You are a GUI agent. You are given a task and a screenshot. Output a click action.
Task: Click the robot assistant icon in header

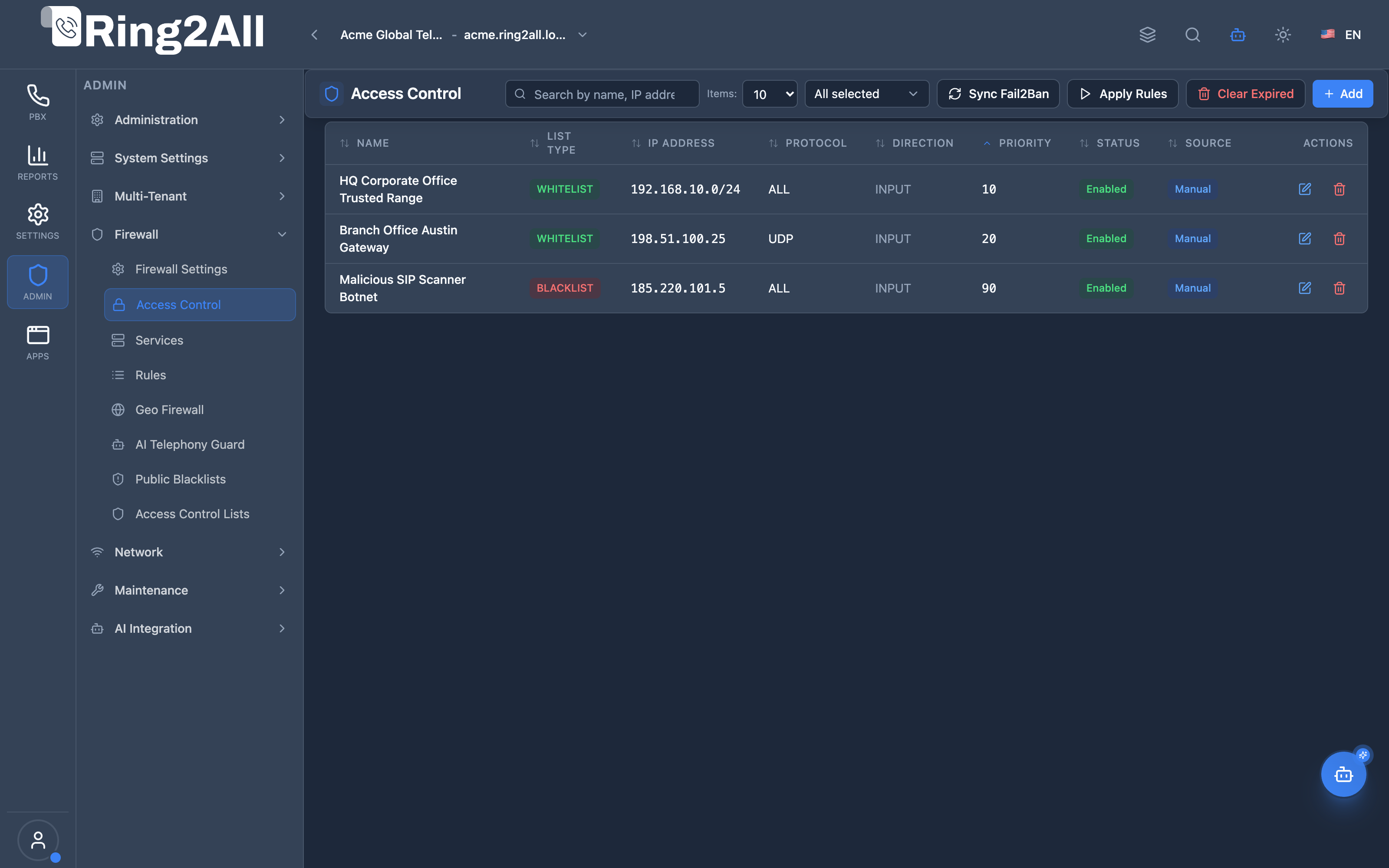pyautogui.click(x=1238, y=34)
